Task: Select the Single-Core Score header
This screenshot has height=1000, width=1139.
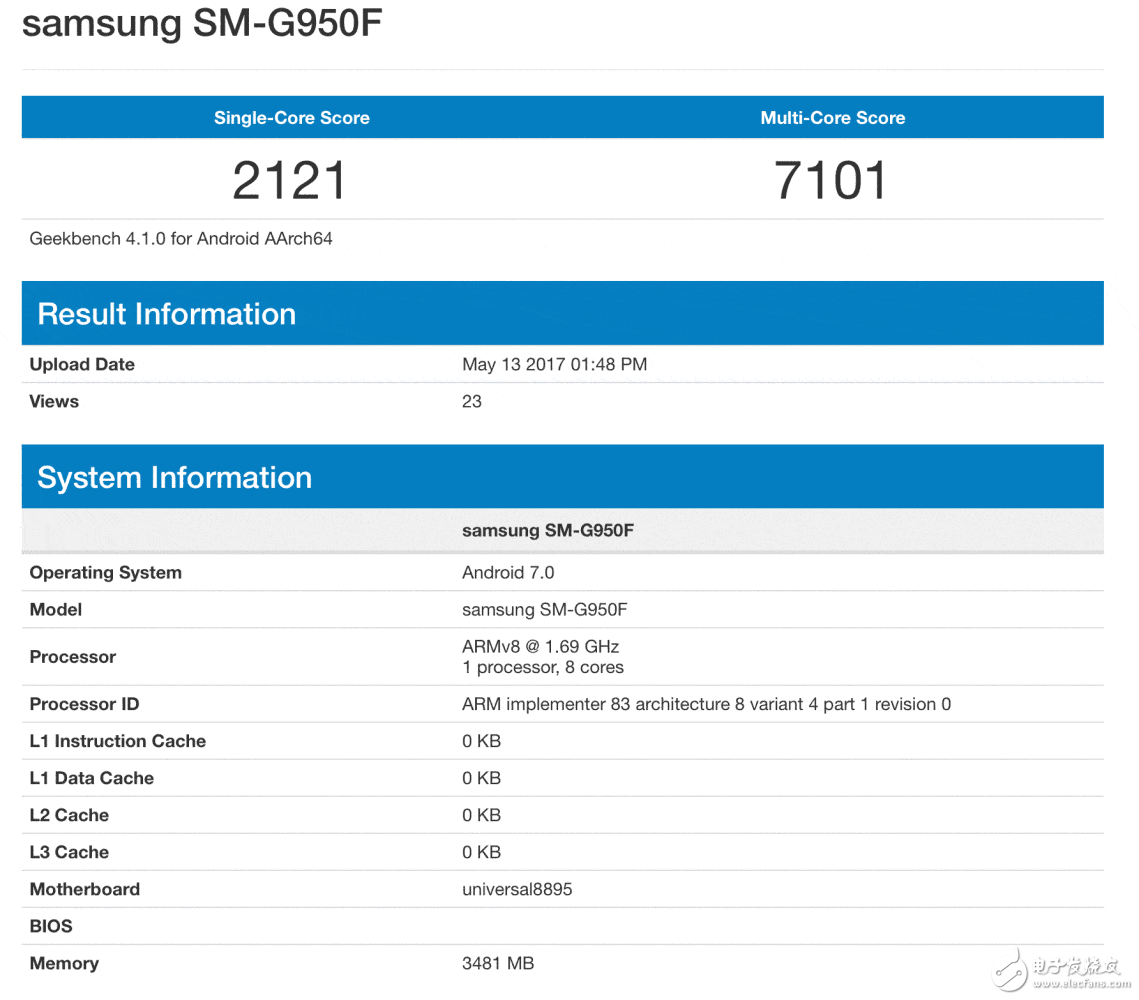Action: 291,118
